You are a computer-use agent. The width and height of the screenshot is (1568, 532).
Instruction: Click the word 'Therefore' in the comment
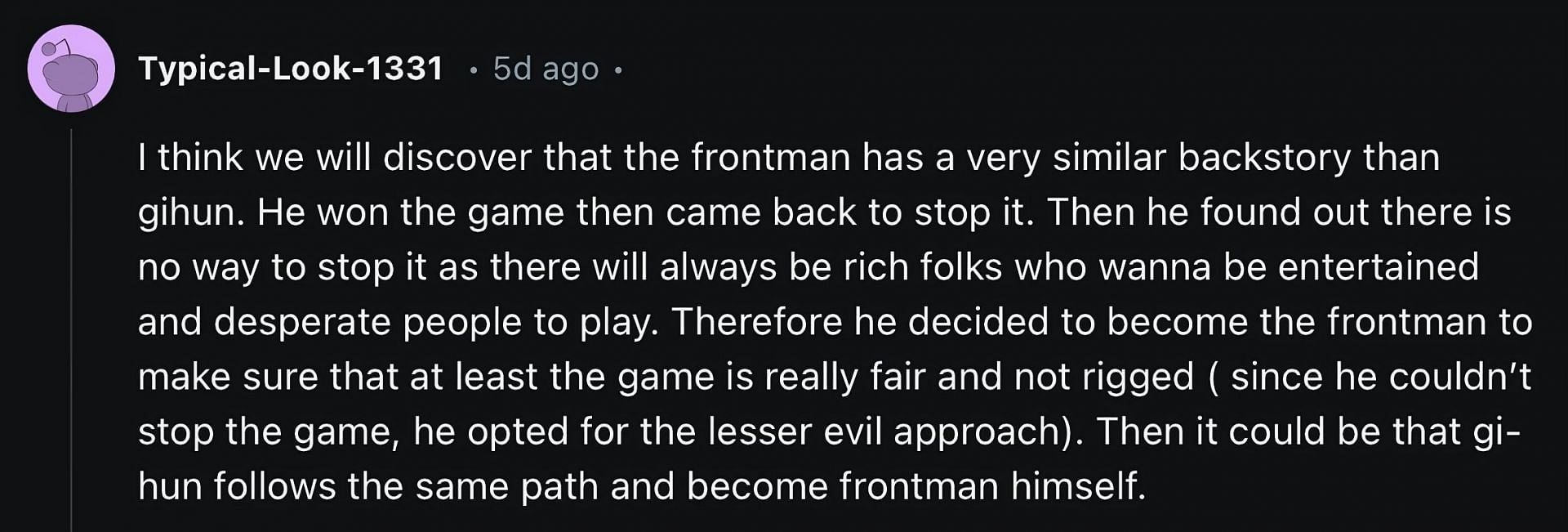pos(757,322)
